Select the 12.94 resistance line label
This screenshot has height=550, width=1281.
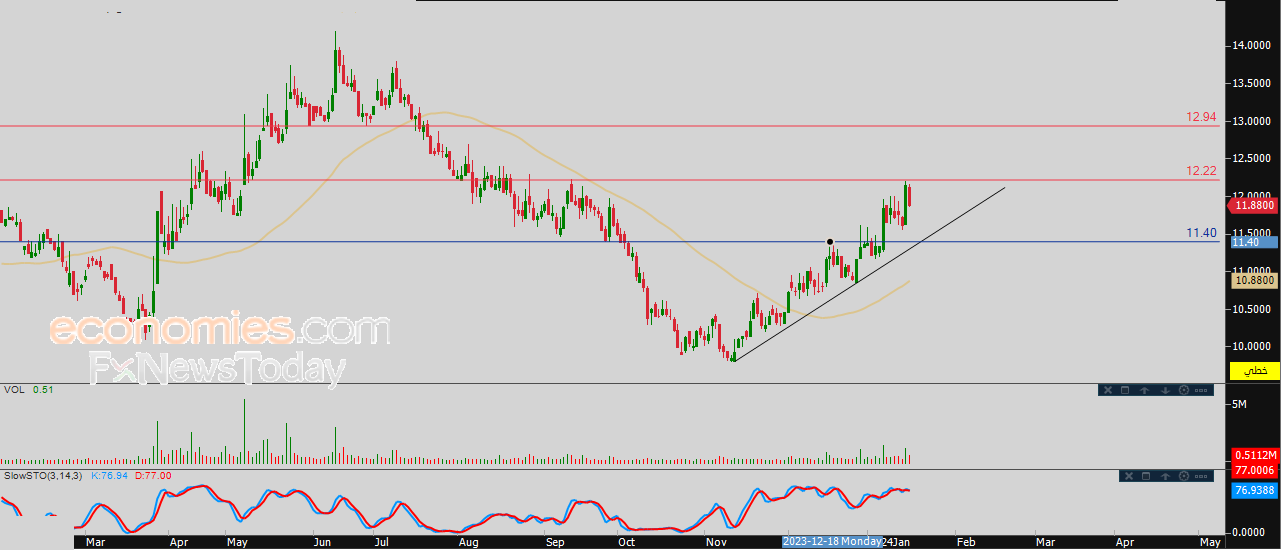coord(1201,117)
